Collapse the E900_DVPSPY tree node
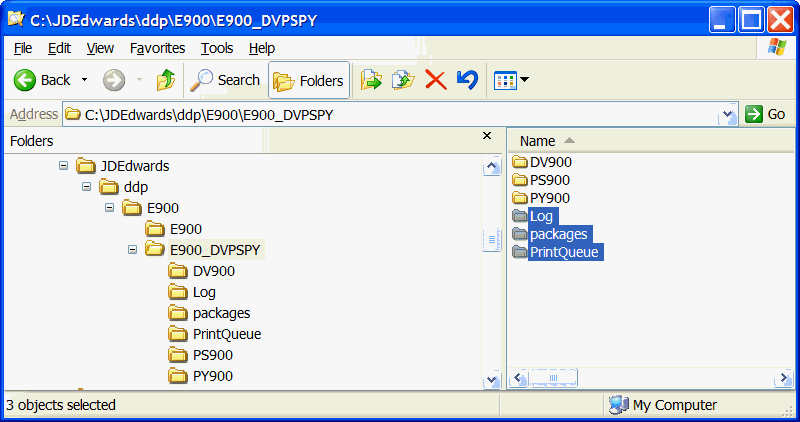The height and width of the screenshot is (422, 800). pyautogui.click(x=132, y=250)
